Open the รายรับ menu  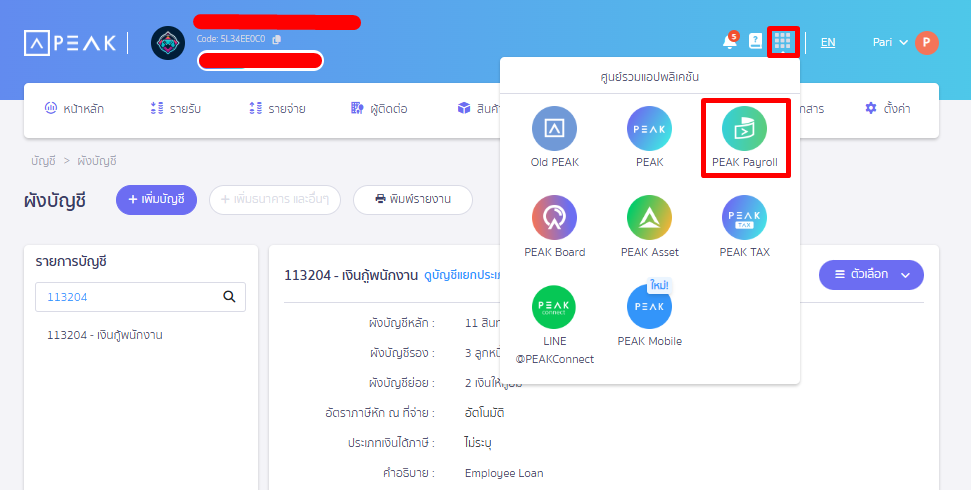point(176,108)
